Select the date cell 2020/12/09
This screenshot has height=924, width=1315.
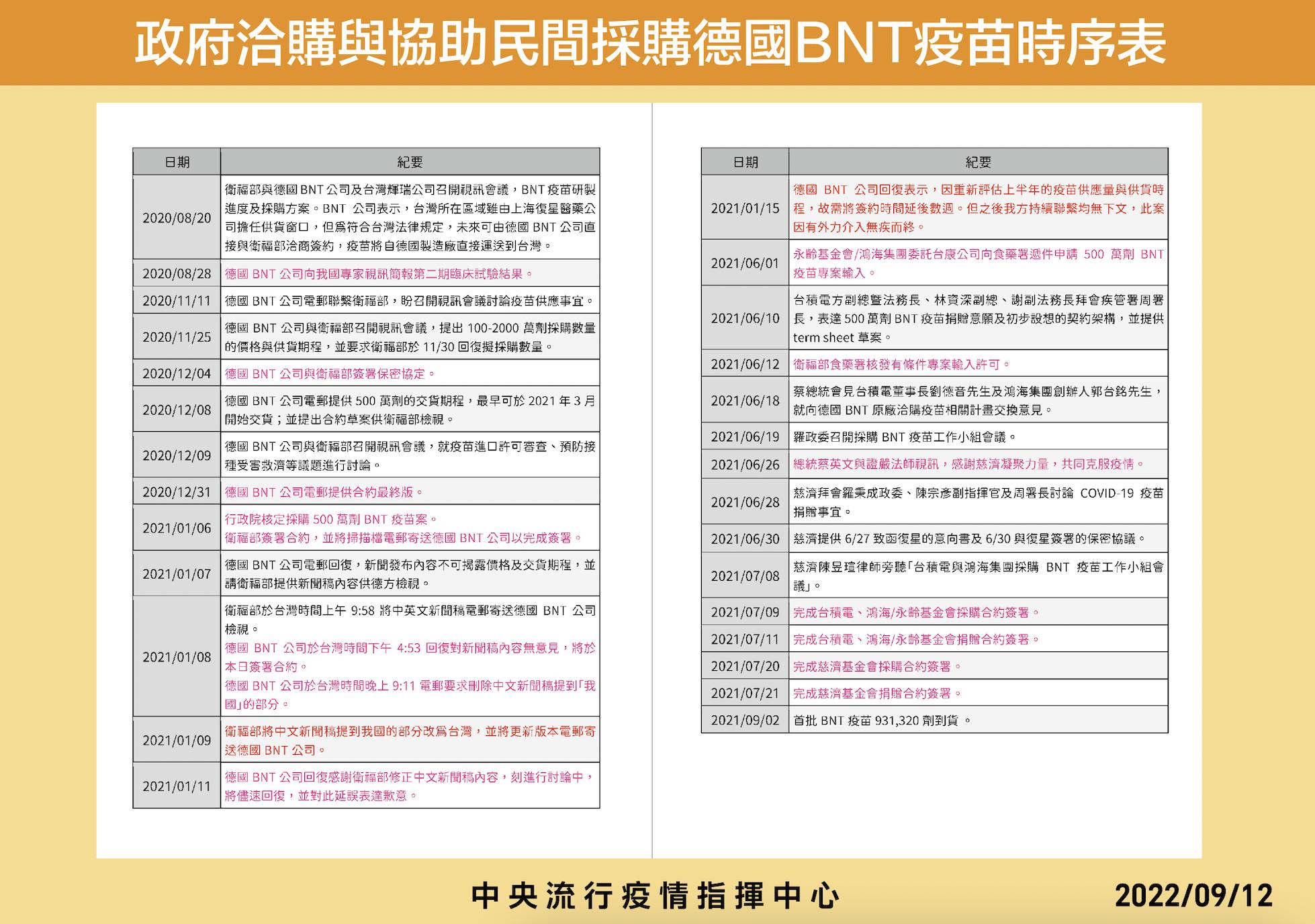[177, 455]
